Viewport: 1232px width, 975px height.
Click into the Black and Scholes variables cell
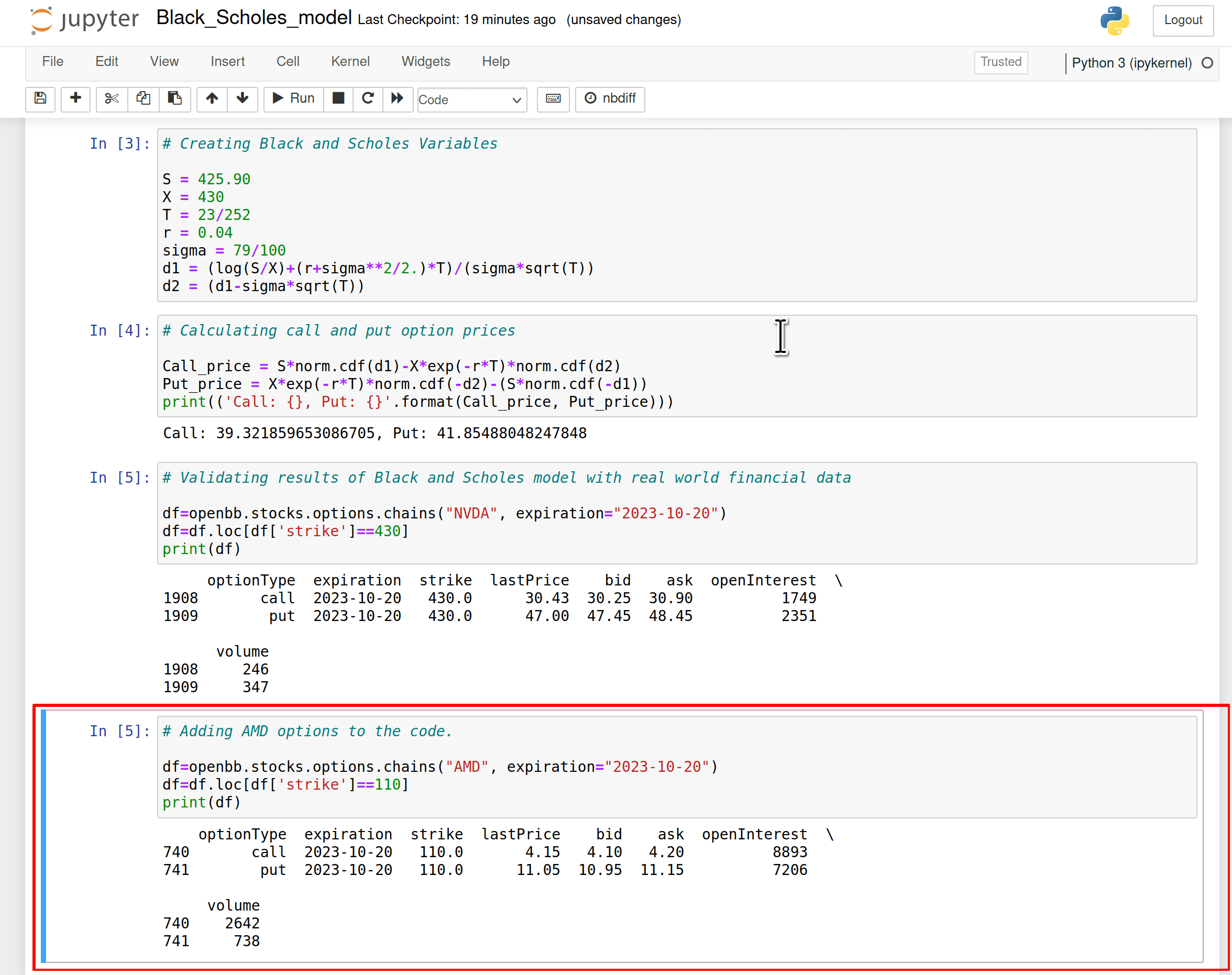click(x=677, y=215)
